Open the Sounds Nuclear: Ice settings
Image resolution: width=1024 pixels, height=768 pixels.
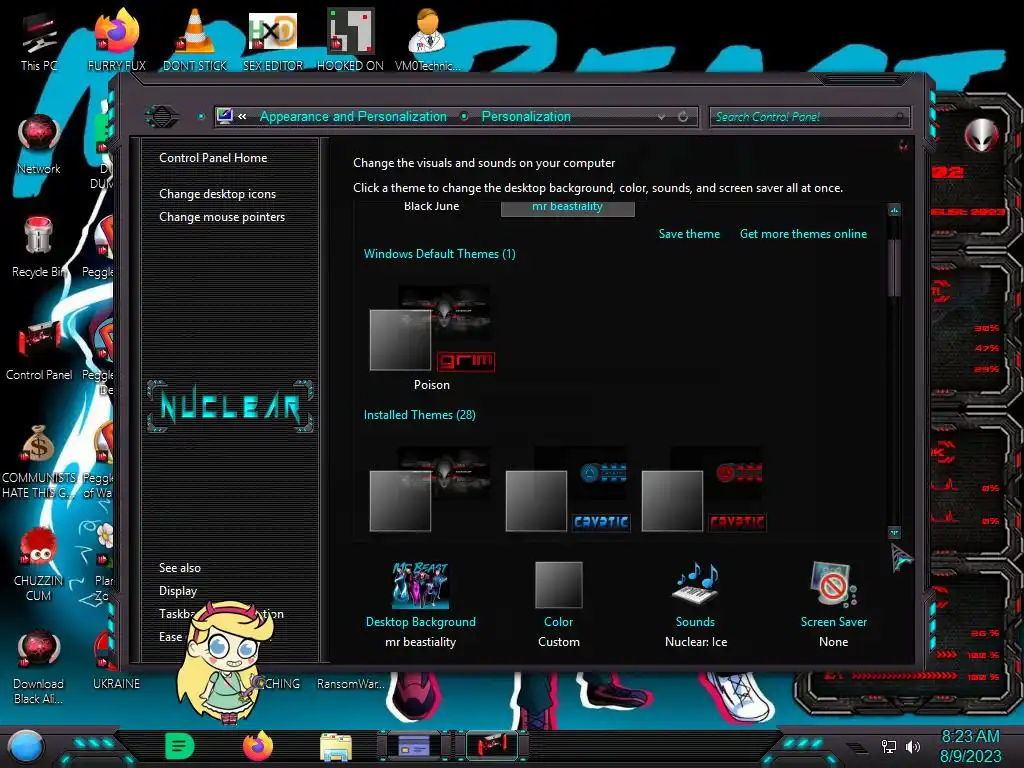coord(696,604)
